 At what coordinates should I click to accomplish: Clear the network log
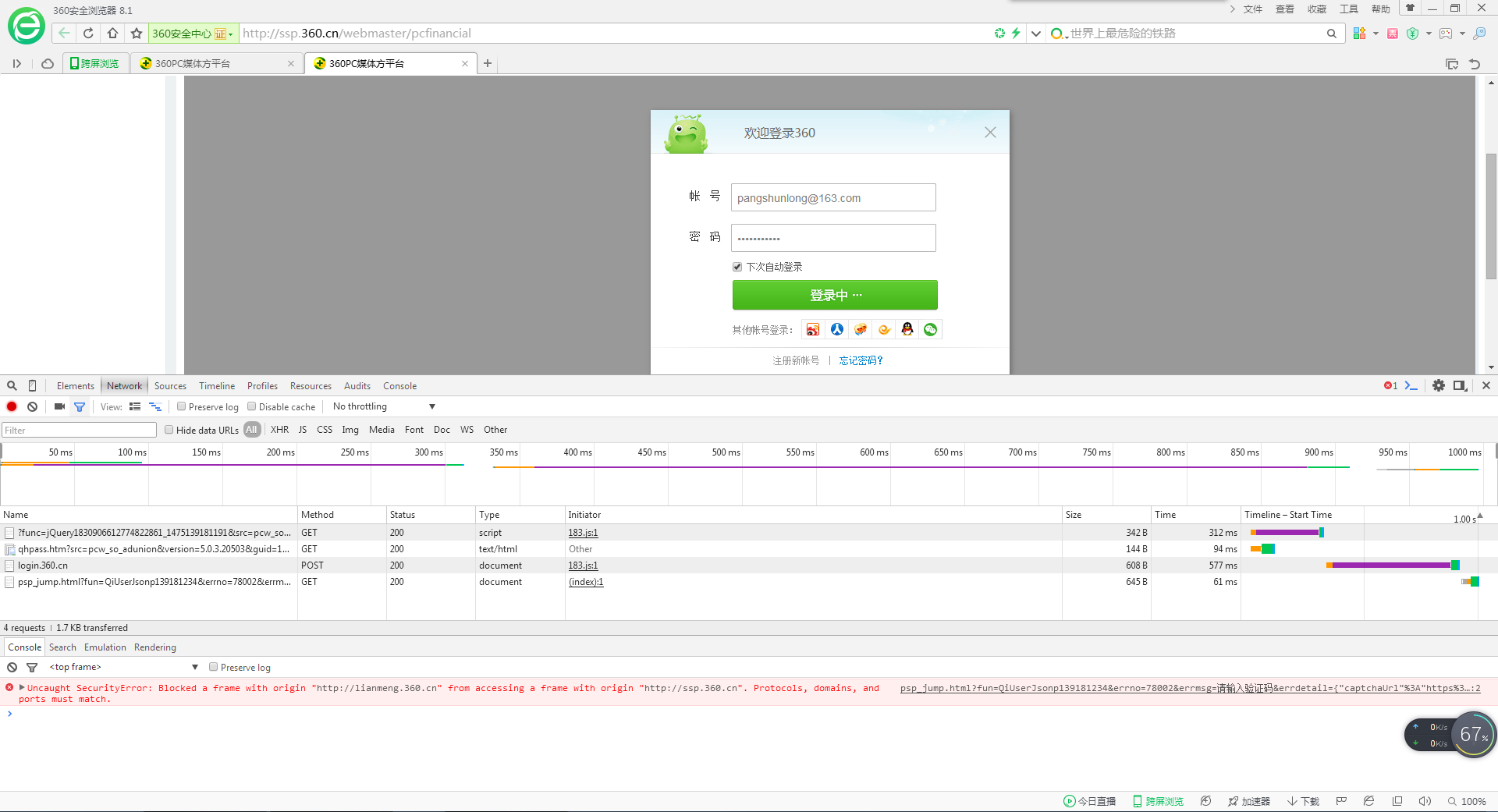pyautogui.click(x=32, y=406)
